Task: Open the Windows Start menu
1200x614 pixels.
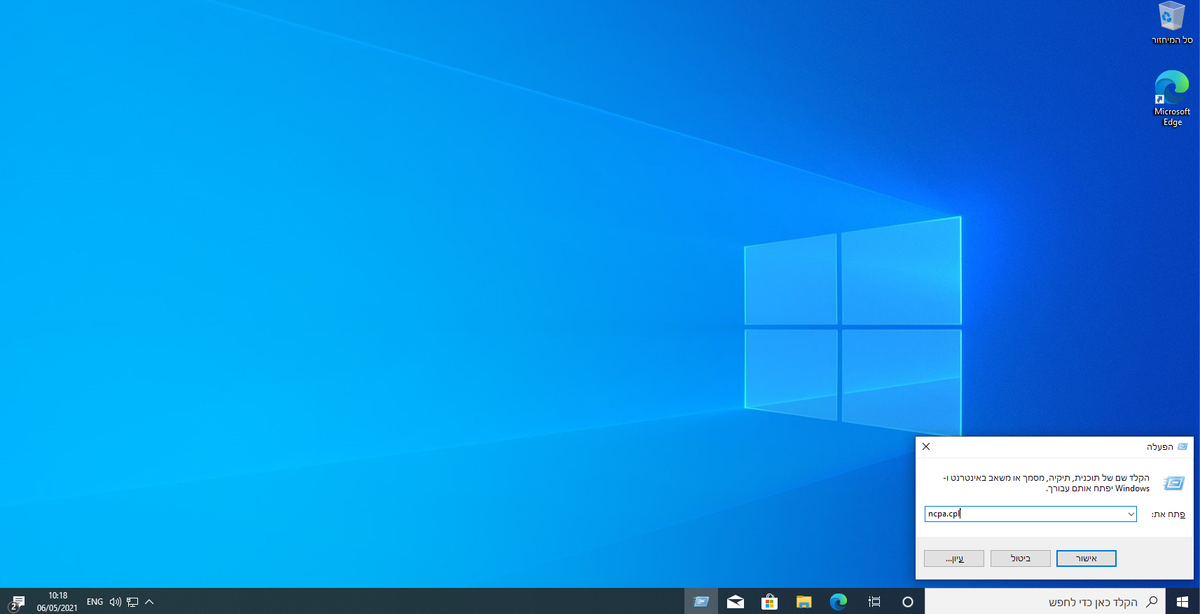Action: (x=1182, y=601)
